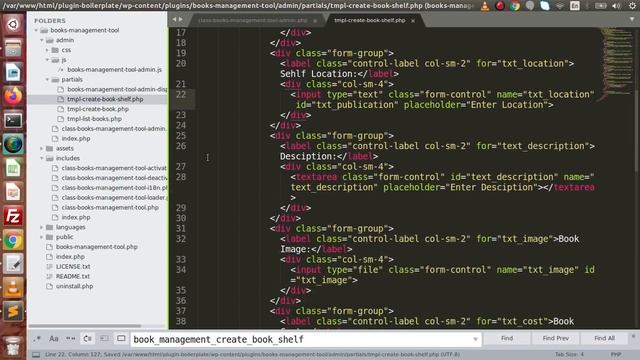Launch LibreOffice Impress from dock
Image resolution: width=640 pixels, height=360 pixels.
13,192
